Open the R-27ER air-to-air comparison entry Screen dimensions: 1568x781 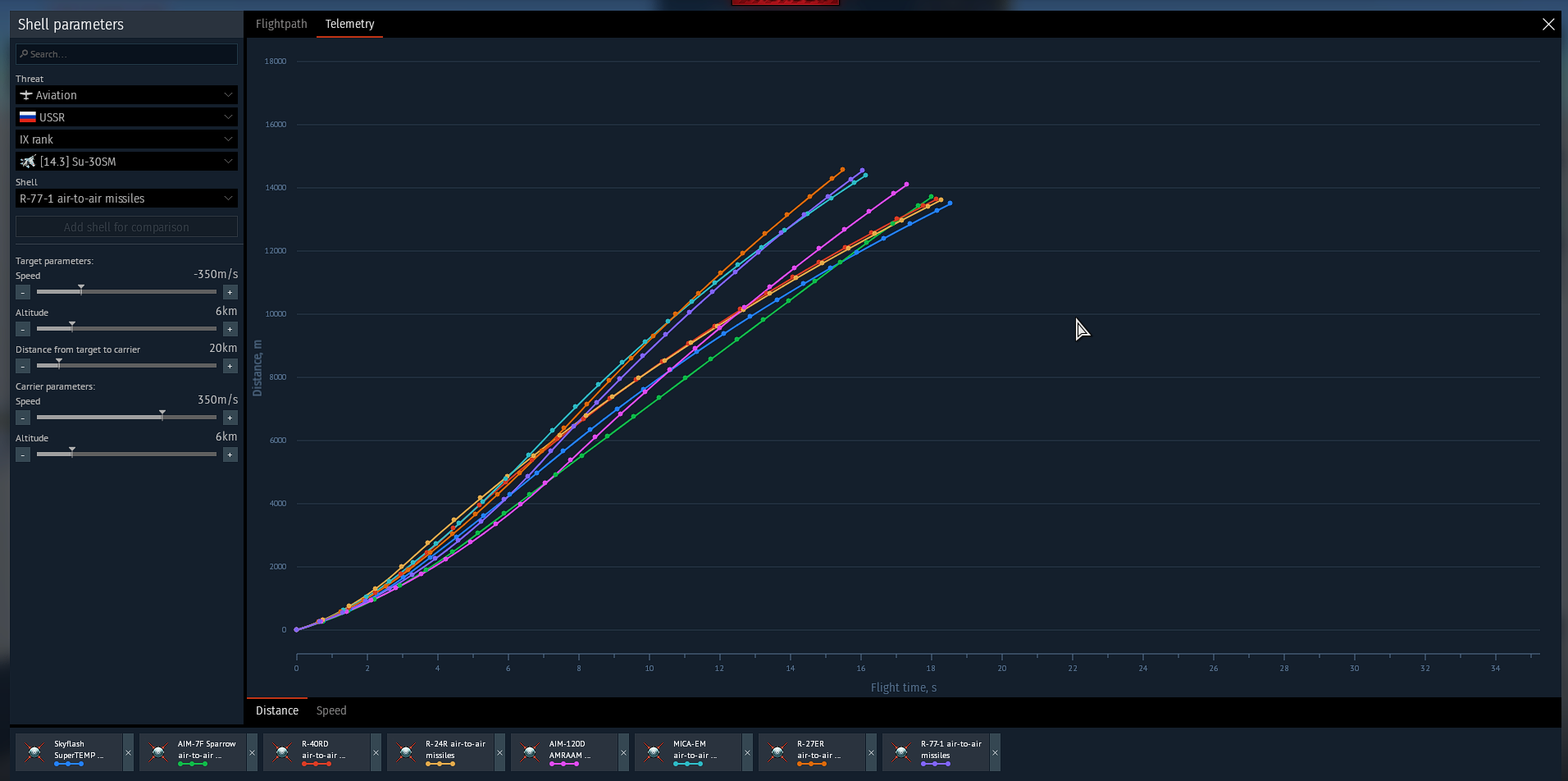(812, 752)
